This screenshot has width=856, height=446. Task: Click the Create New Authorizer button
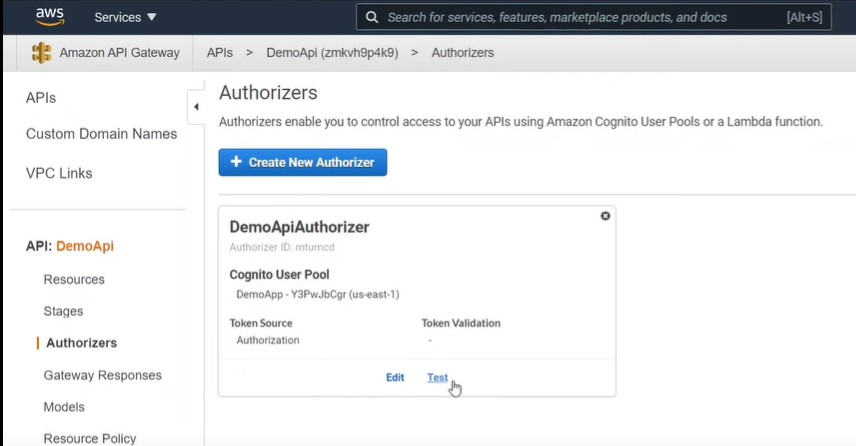click(x=303, y=162)
